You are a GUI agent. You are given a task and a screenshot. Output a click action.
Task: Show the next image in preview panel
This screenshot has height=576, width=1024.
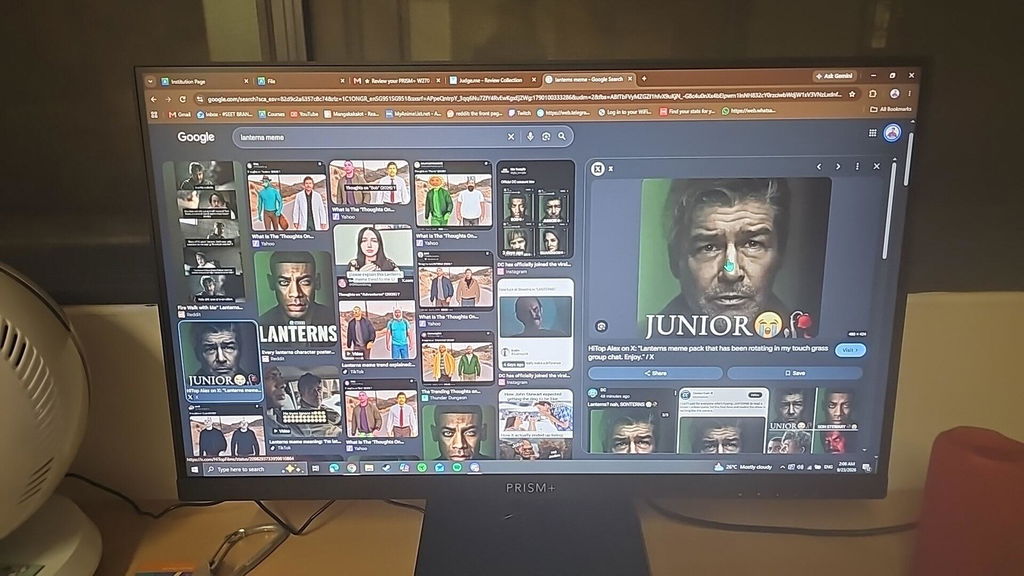(838, 167)
